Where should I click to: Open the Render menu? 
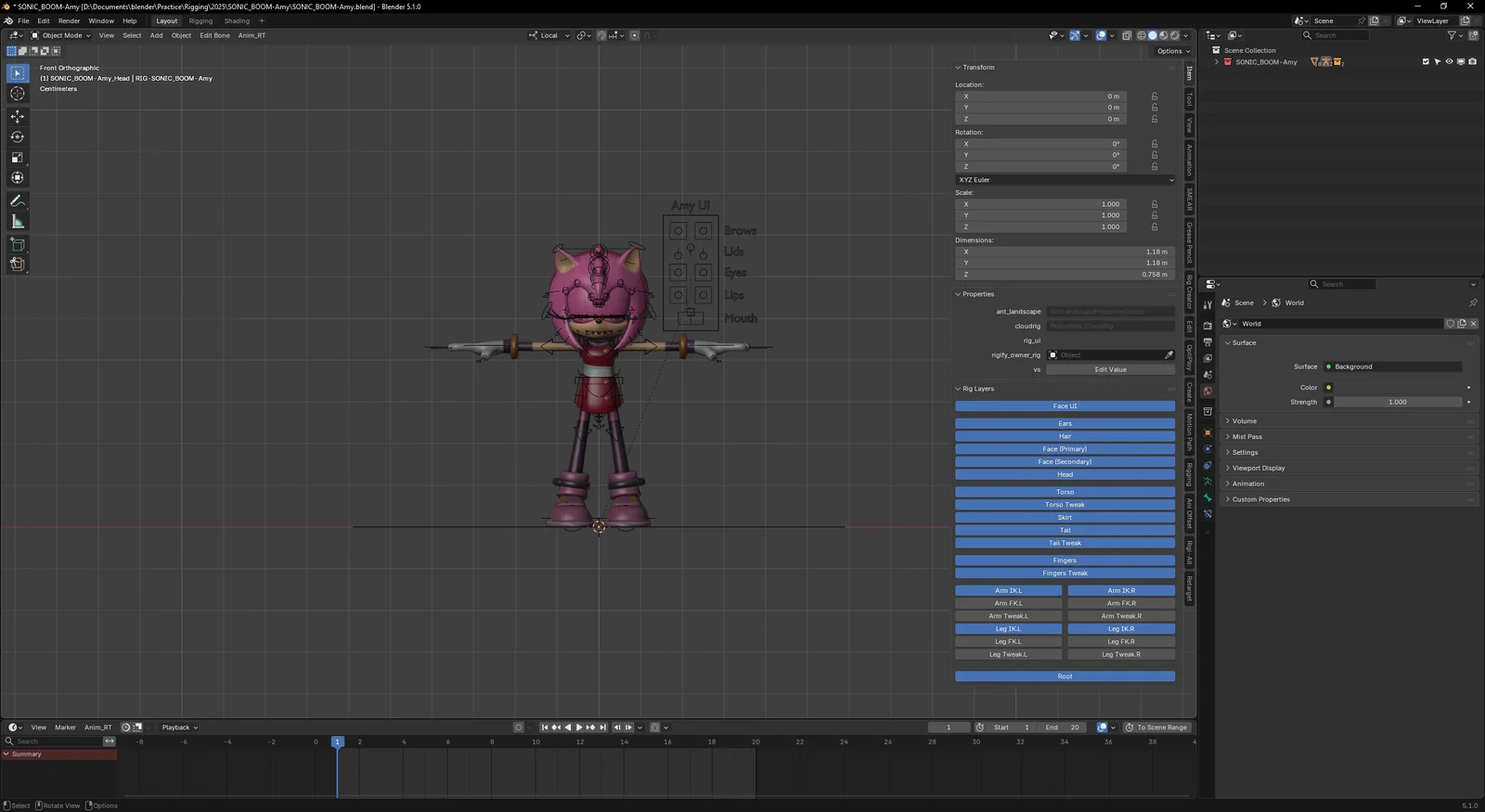[69, 20]
